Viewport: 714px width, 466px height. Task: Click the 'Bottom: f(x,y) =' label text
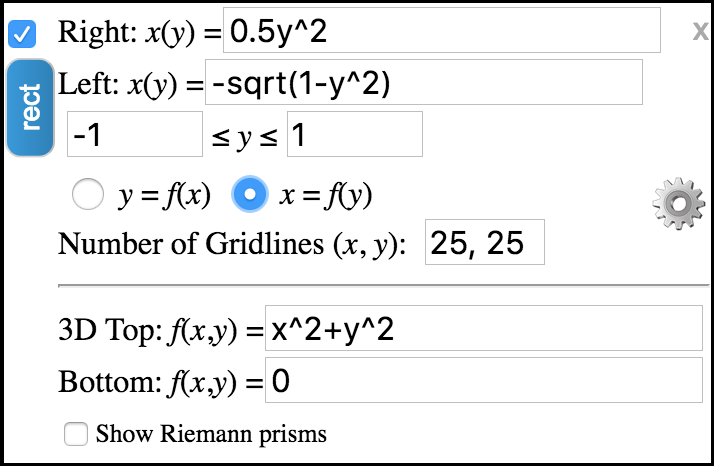[161, 382]
